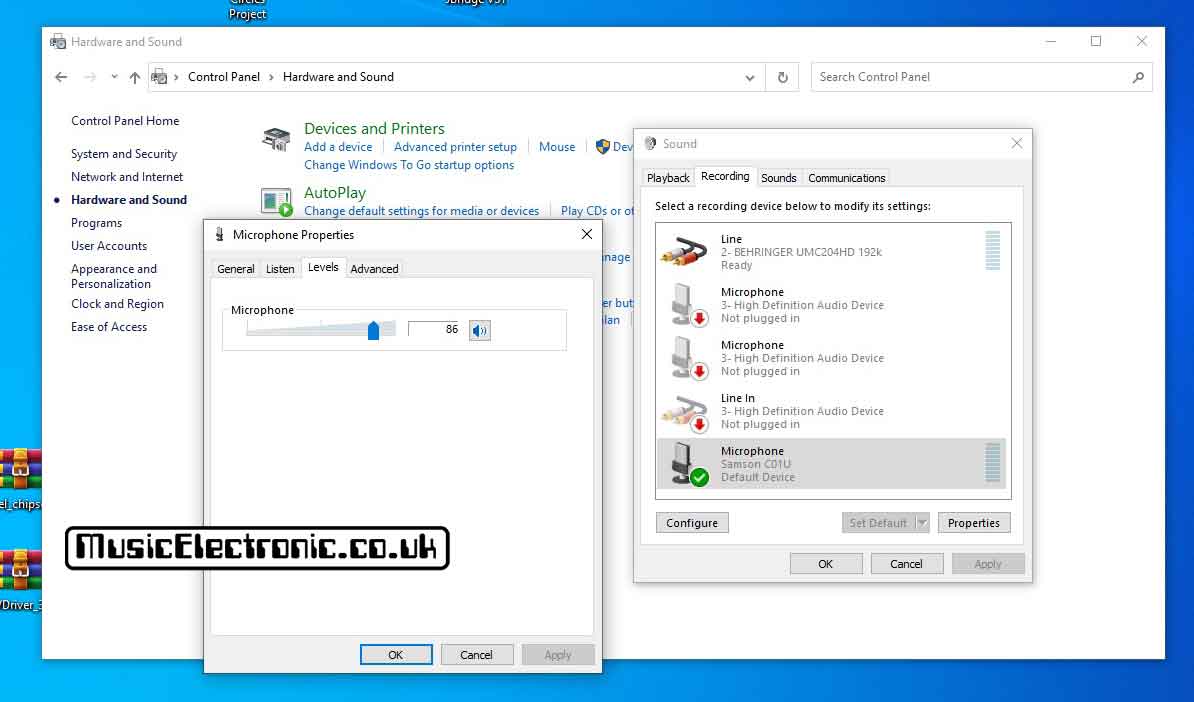Click Apply in Microphone Properties dialog
Image resolution: width=1194 pixels, height=702 pixels.
pyautogui.click(x=557, y=655)
